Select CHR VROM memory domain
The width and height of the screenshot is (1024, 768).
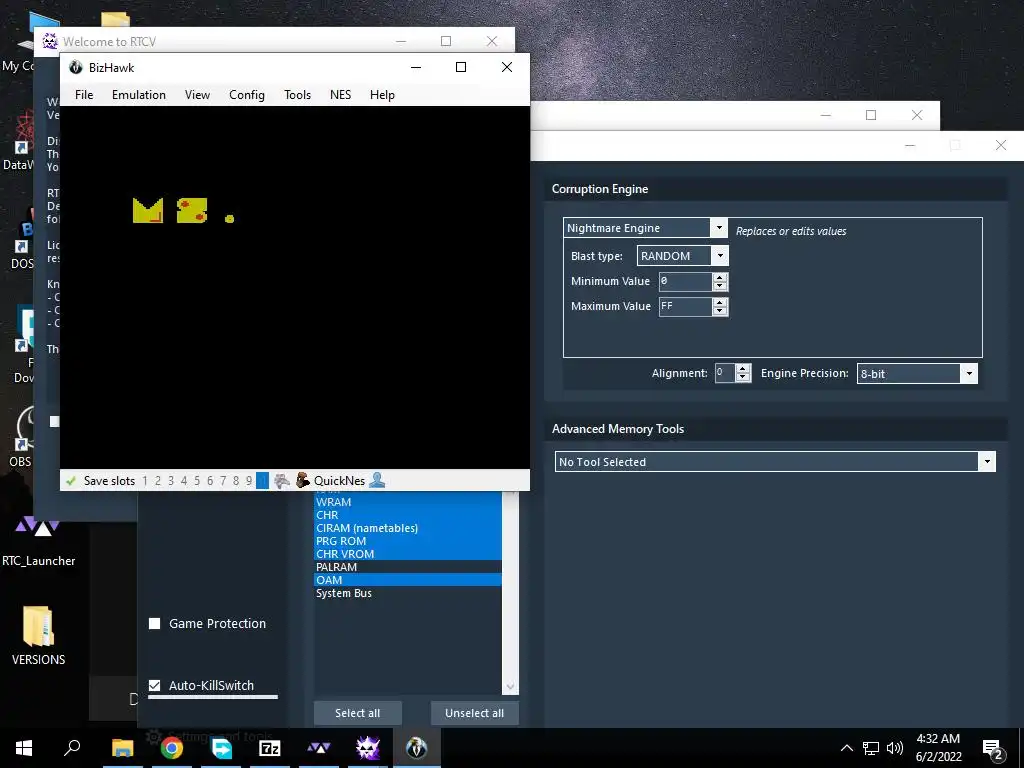click(408, 554)
